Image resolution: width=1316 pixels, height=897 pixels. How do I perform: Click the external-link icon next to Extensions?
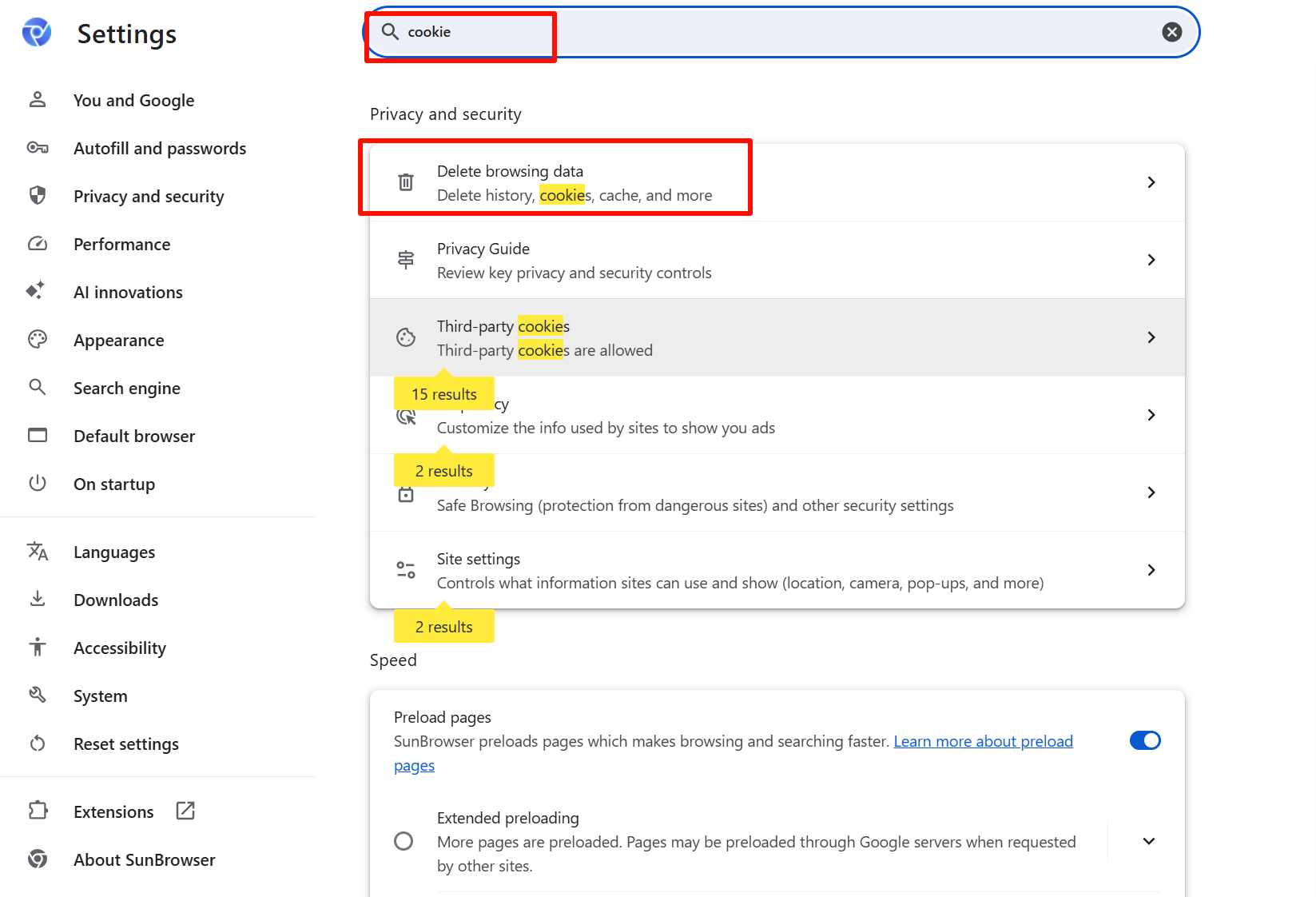click(x=185, y=811)
